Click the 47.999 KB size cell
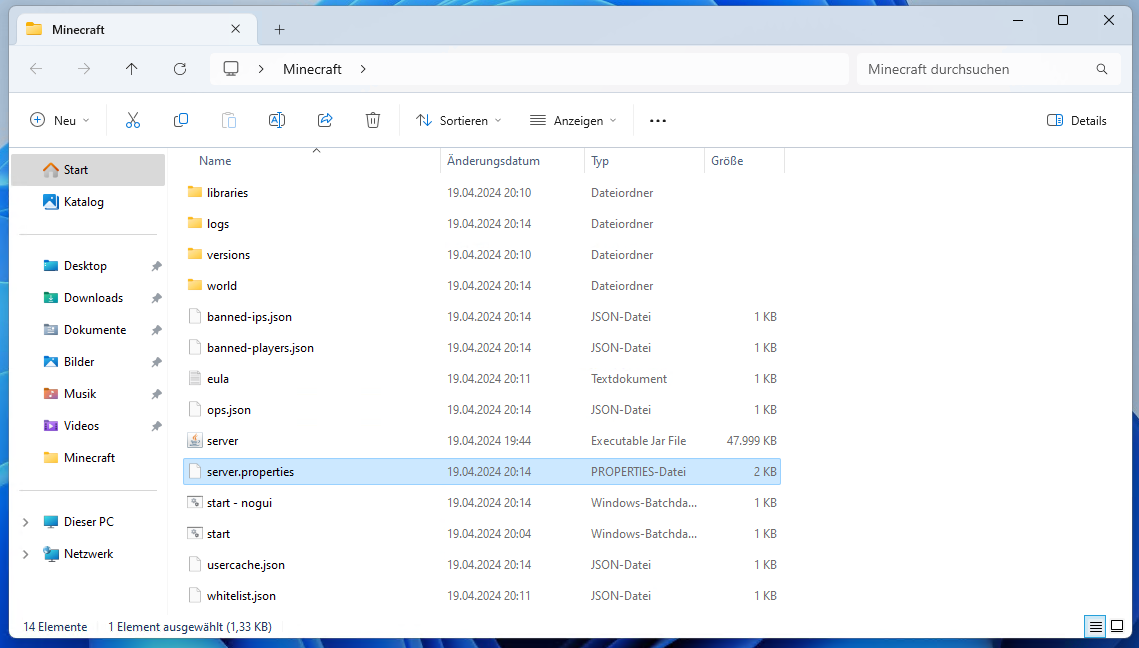Screen dimensions: 1139x648 pos(751,441)
